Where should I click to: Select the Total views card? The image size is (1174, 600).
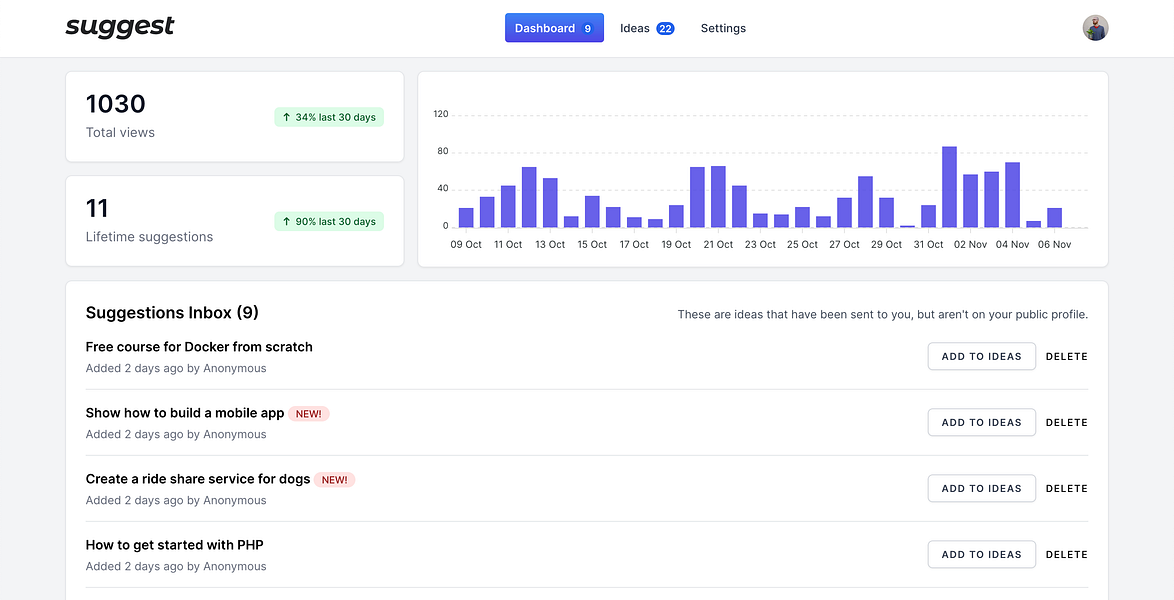pyautogui.click(x=234, y=117)
